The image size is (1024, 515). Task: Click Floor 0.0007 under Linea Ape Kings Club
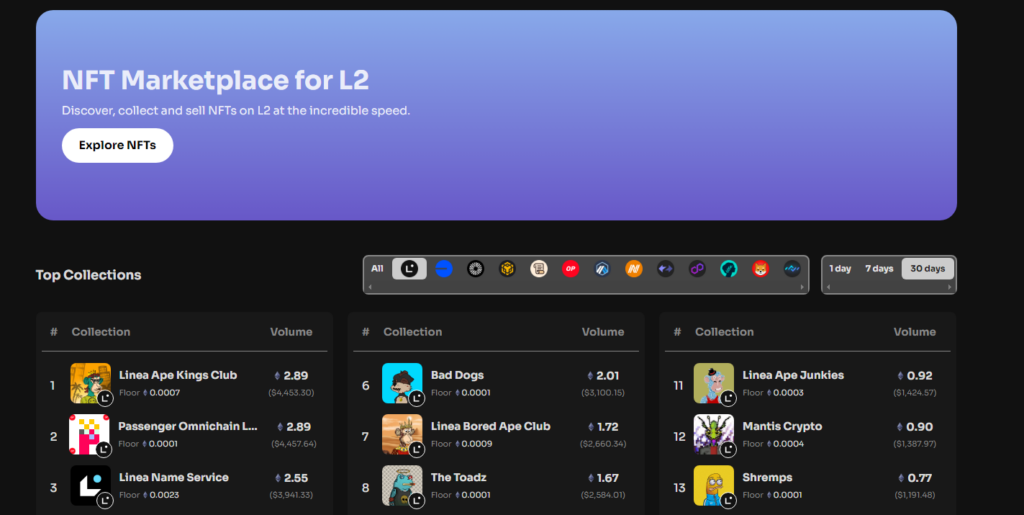150,393
